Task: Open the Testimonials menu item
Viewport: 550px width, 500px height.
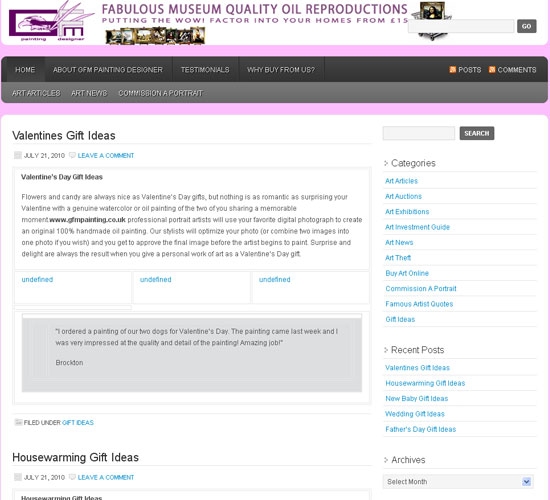Action: (x=205, y=69)
